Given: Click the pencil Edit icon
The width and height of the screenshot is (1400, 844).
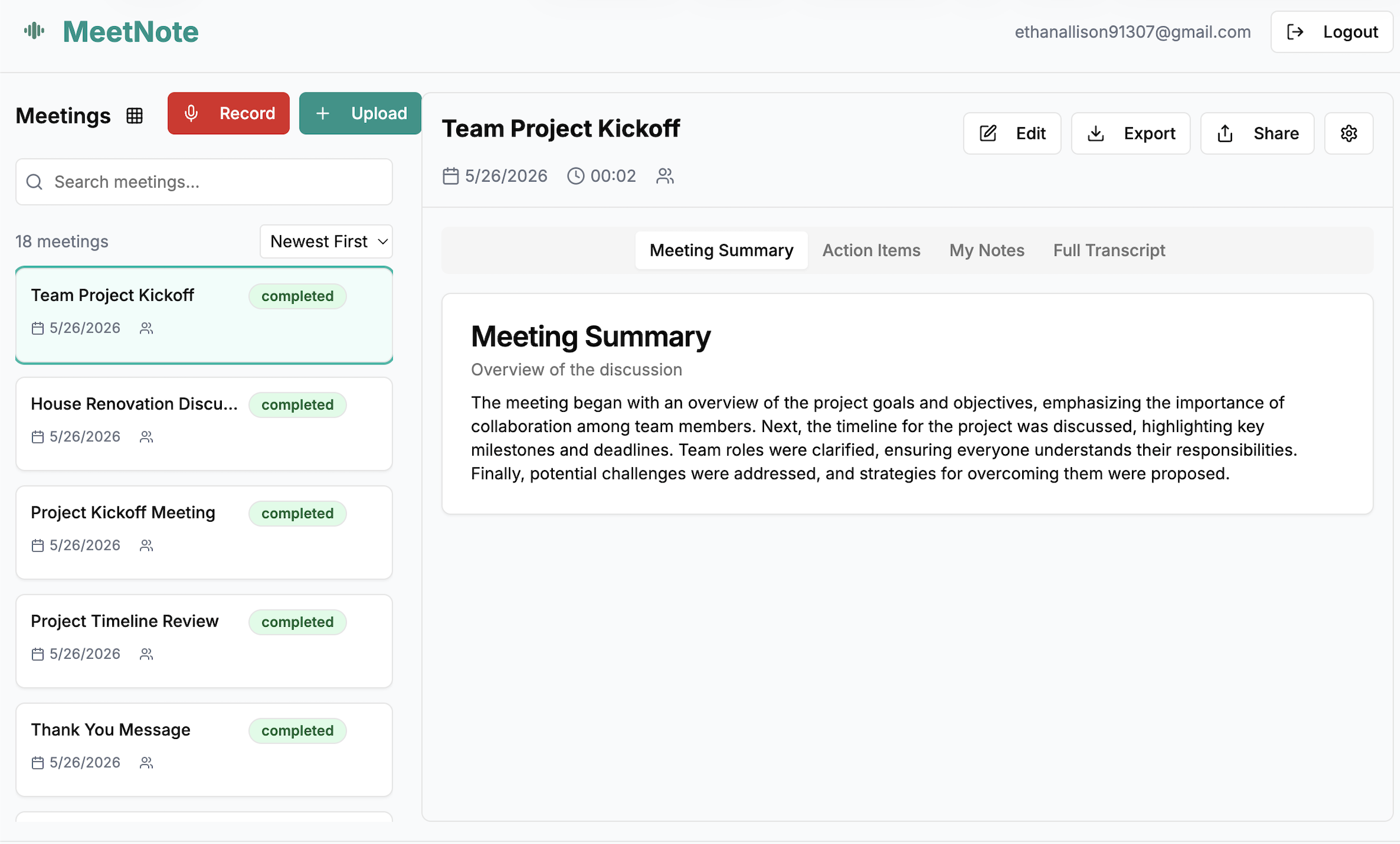Looking at the screenshot, I should click(988, 134).
